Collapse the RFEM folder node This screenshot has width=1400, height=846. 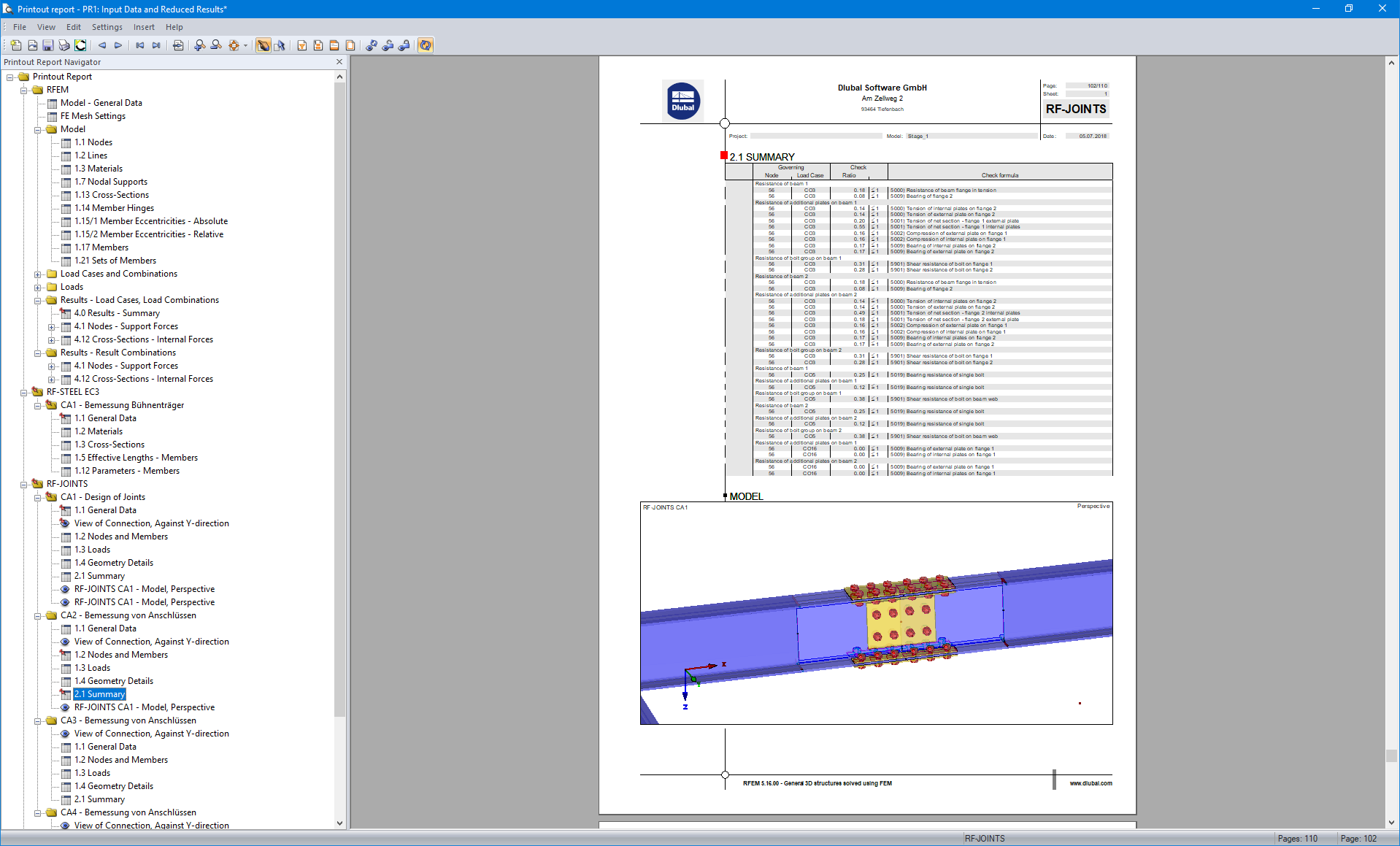[24, 90]
